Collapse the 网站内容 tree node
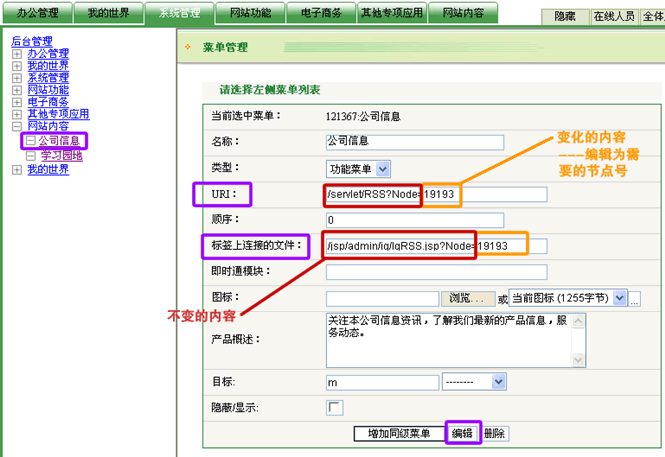This screenshot has height=457, width=665. coord(17,127)
